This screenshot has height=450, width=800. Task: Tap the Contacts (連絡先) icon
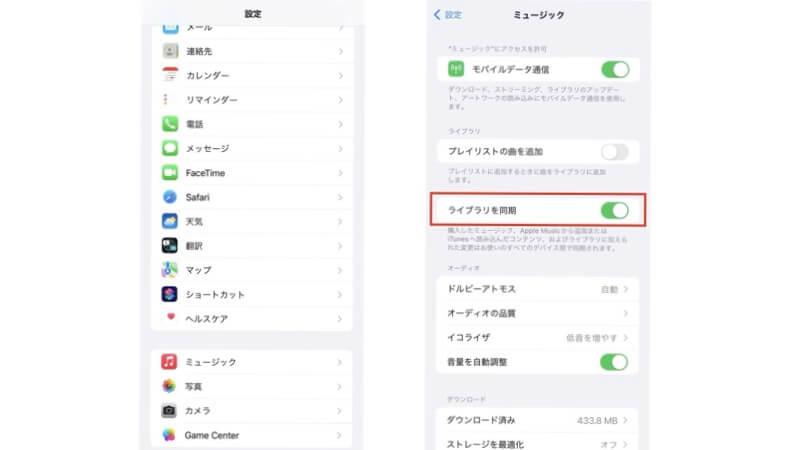tap(170, 51)
